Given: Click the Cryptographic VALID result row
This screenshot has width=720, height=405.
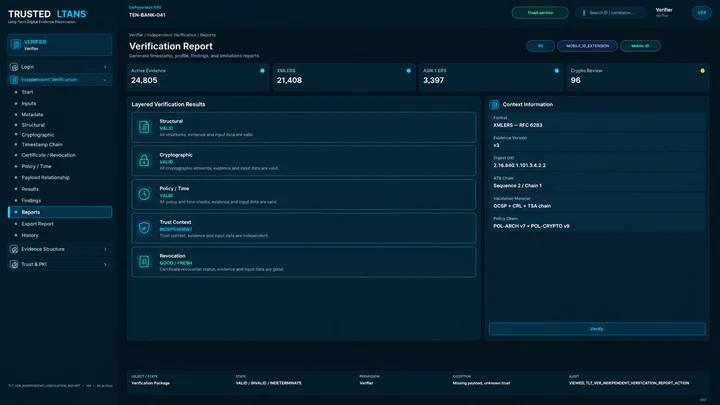Looking at the screenshot, I should [x=304, y=161].
